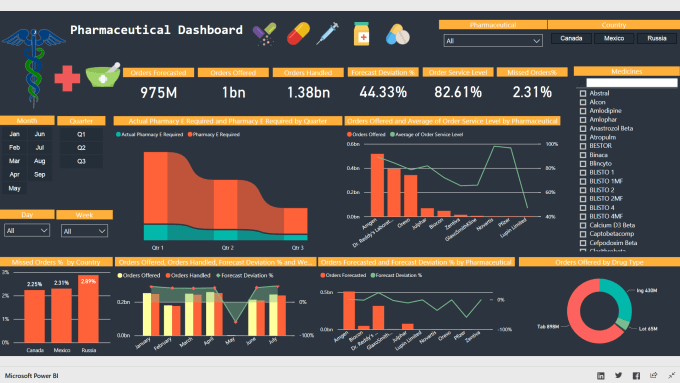
Task: Click the green mortar and pestle icon
Action: point(103,75)
